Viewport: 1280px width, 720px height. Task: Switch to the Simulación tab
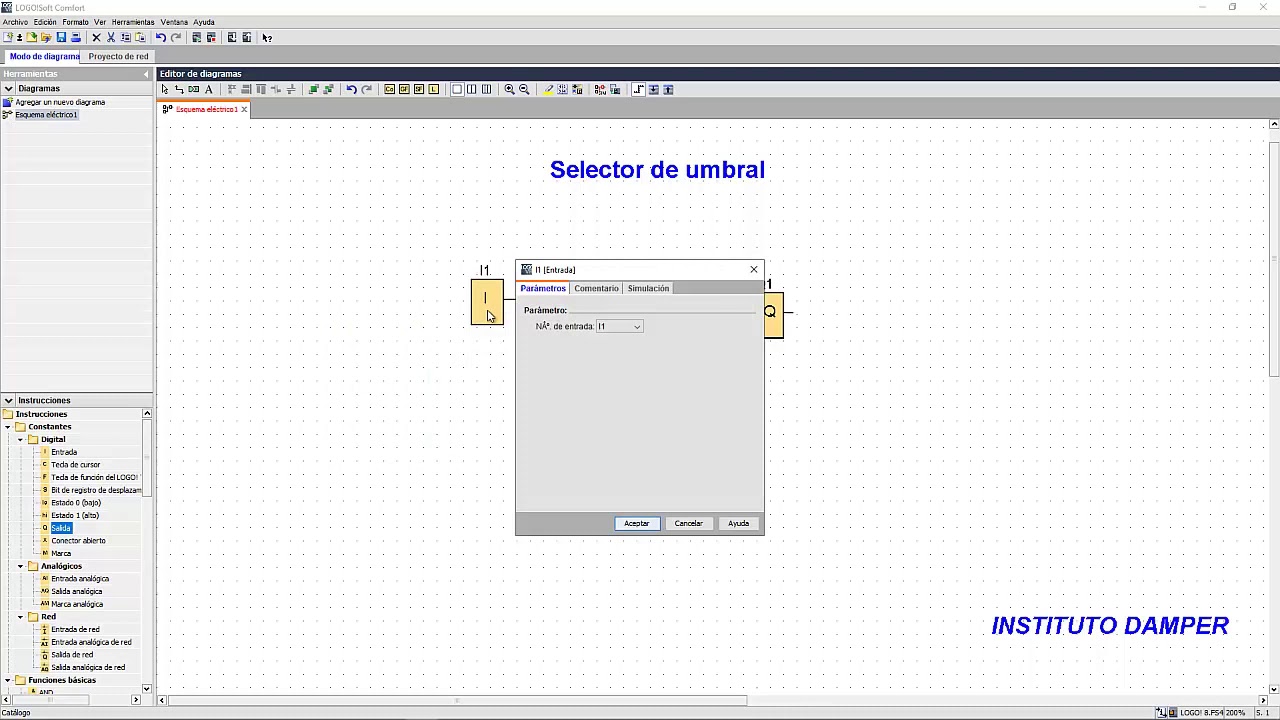[648, 288]
